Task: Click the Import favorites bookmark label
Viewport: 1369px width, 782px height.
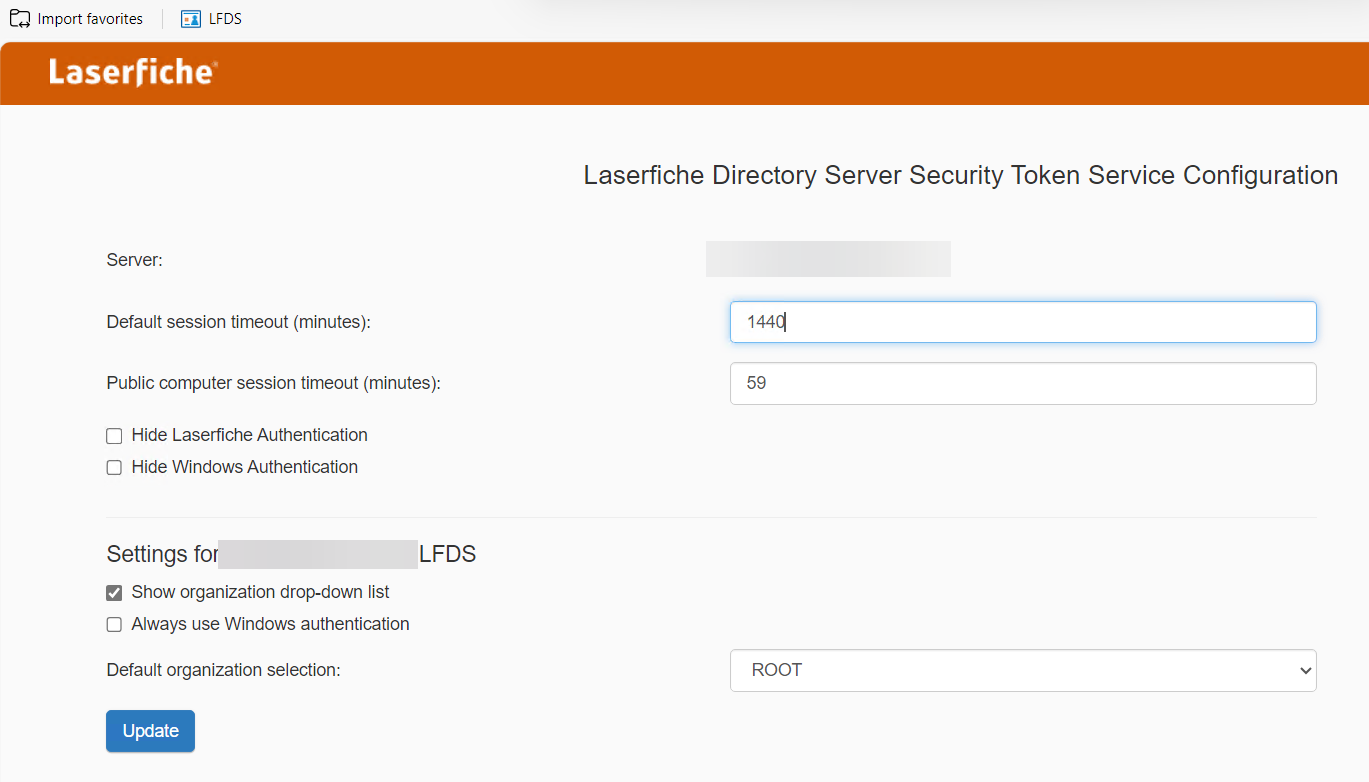Action: tap(90, 19)
